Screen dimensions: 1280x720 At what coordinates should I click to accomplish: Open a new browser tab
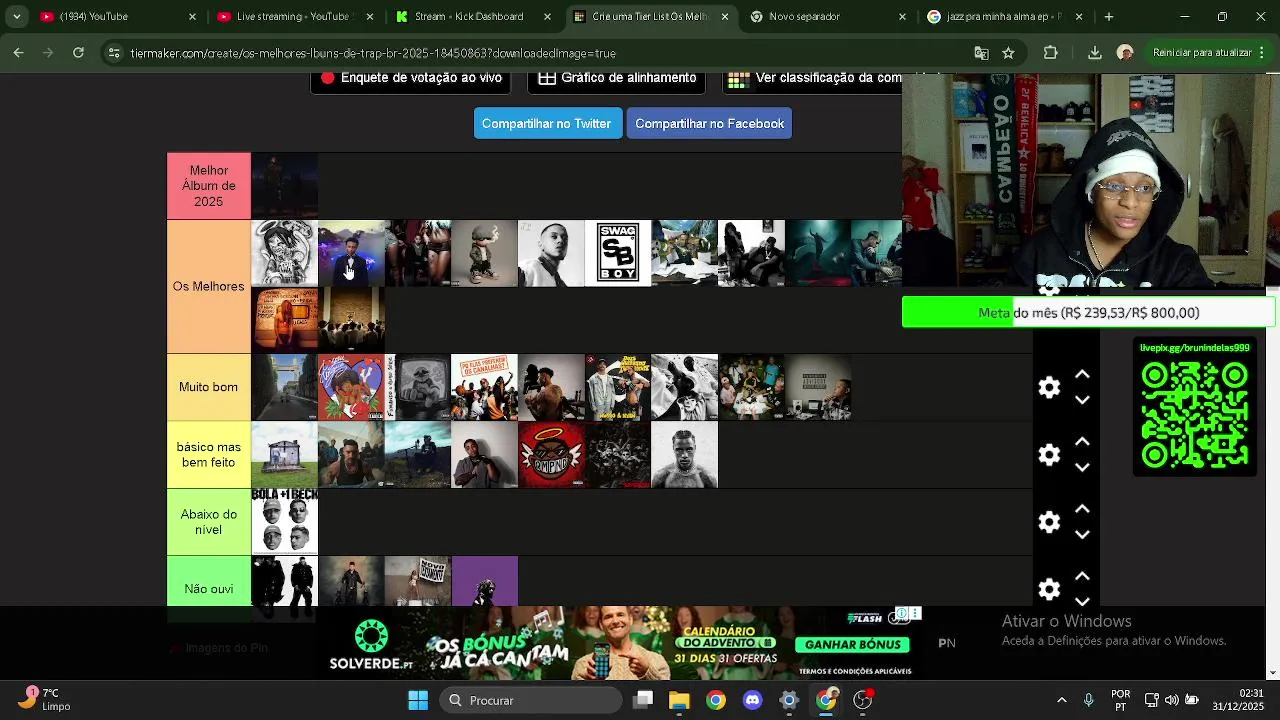point(1108,16)
